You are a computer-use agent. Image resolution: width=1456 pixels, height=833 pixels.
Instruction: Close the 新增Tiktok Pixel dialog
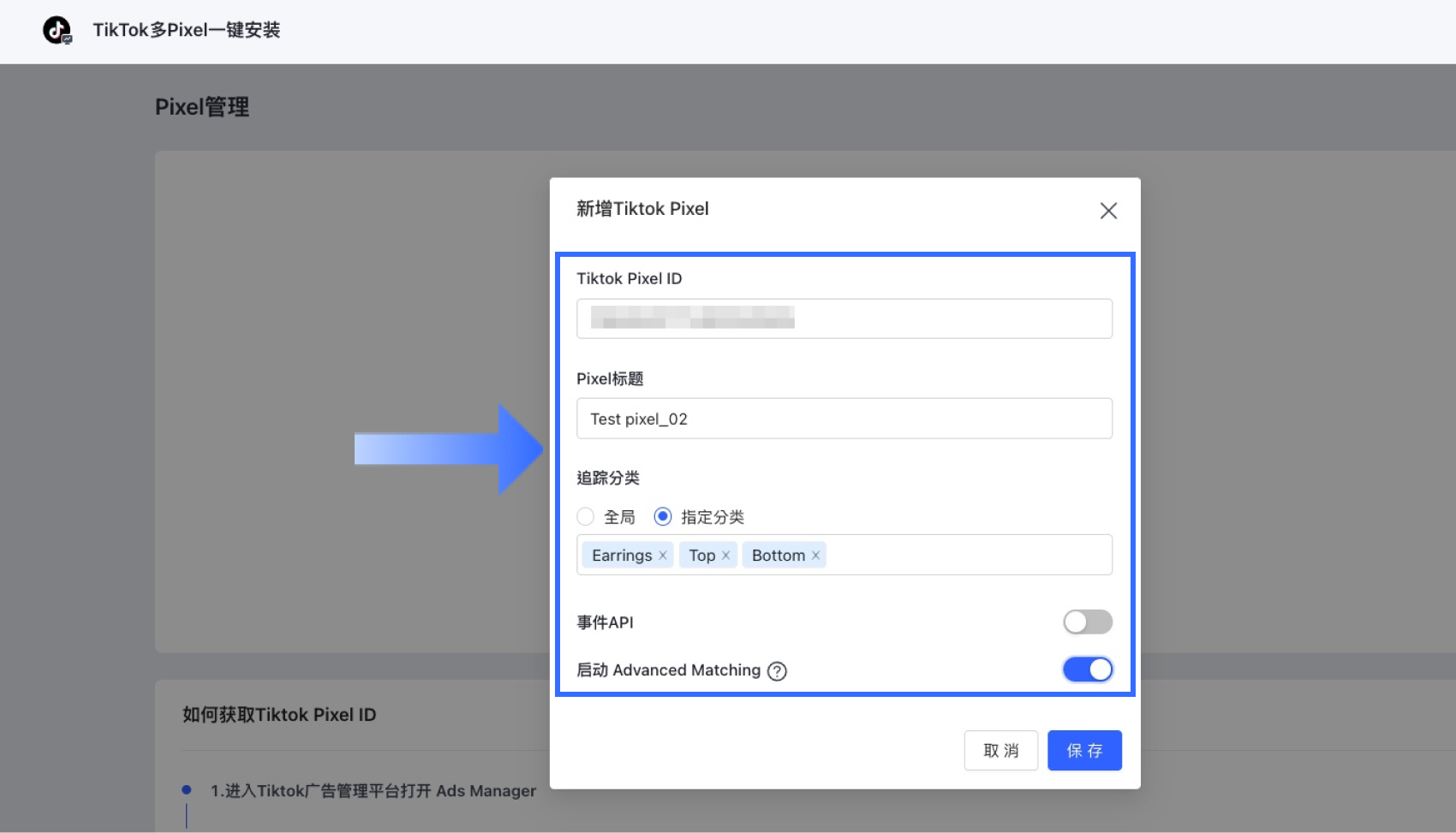[x=1108, y=211]
